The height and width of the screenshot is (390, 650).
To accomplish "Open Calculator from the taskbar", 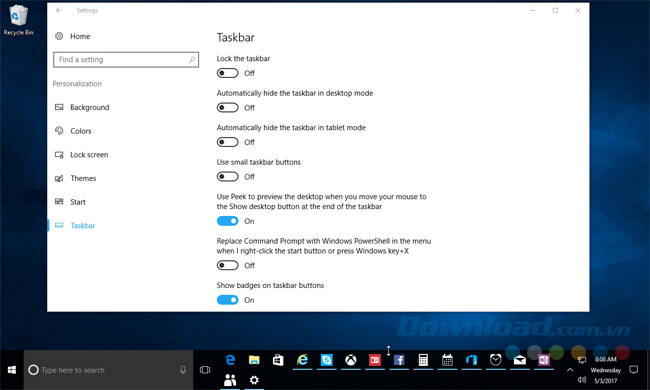I will click(x=423, y=360).
